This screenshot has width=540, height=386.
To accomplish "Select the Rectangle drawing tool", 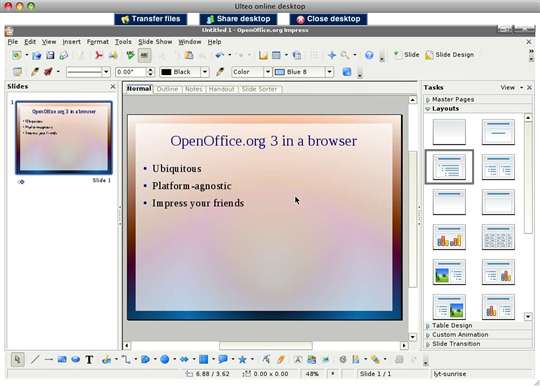I will pos(62,359).
